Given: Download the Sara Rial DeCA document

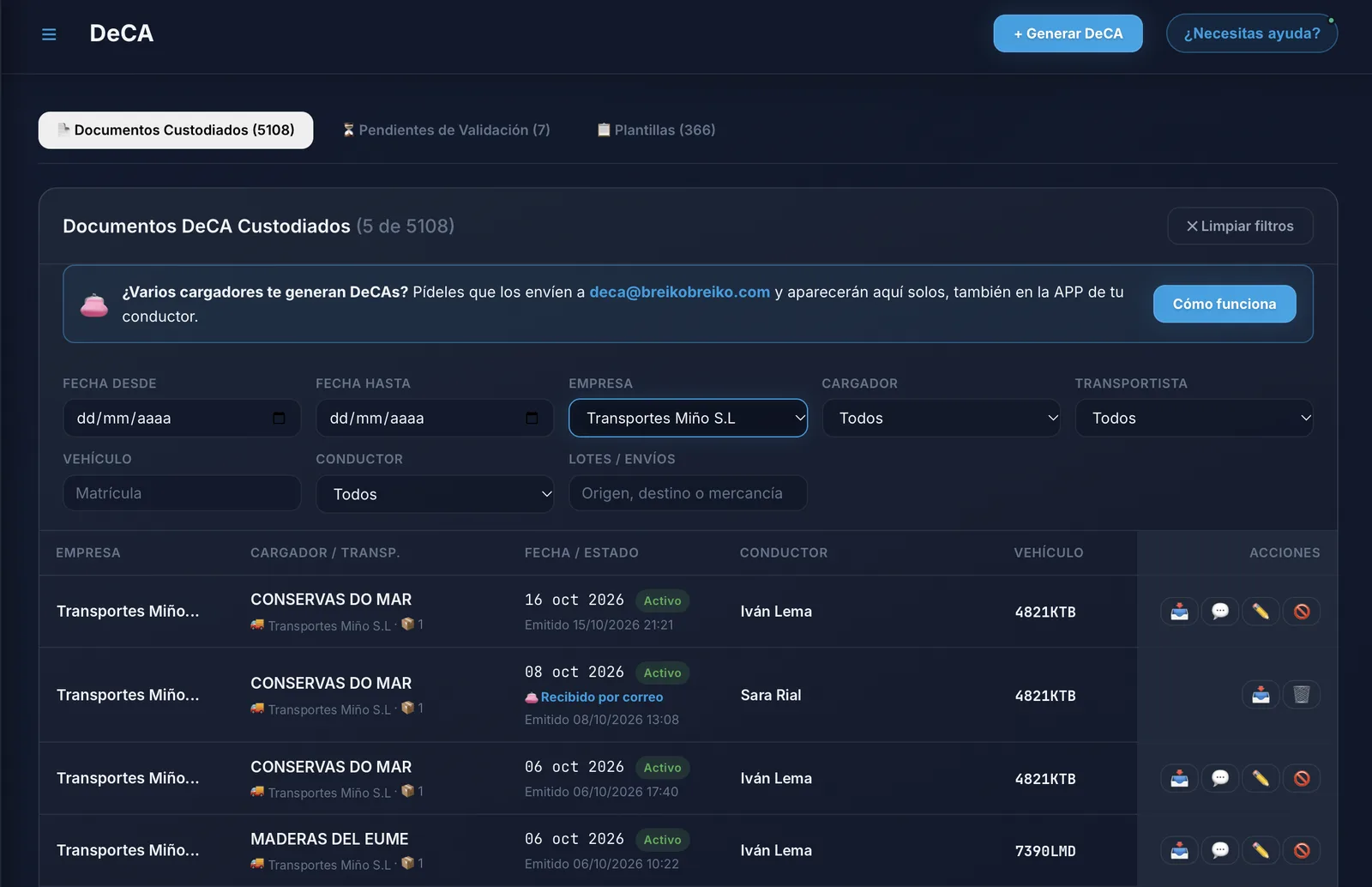Looking at the screenshot, I should (x=1261, y=695).
